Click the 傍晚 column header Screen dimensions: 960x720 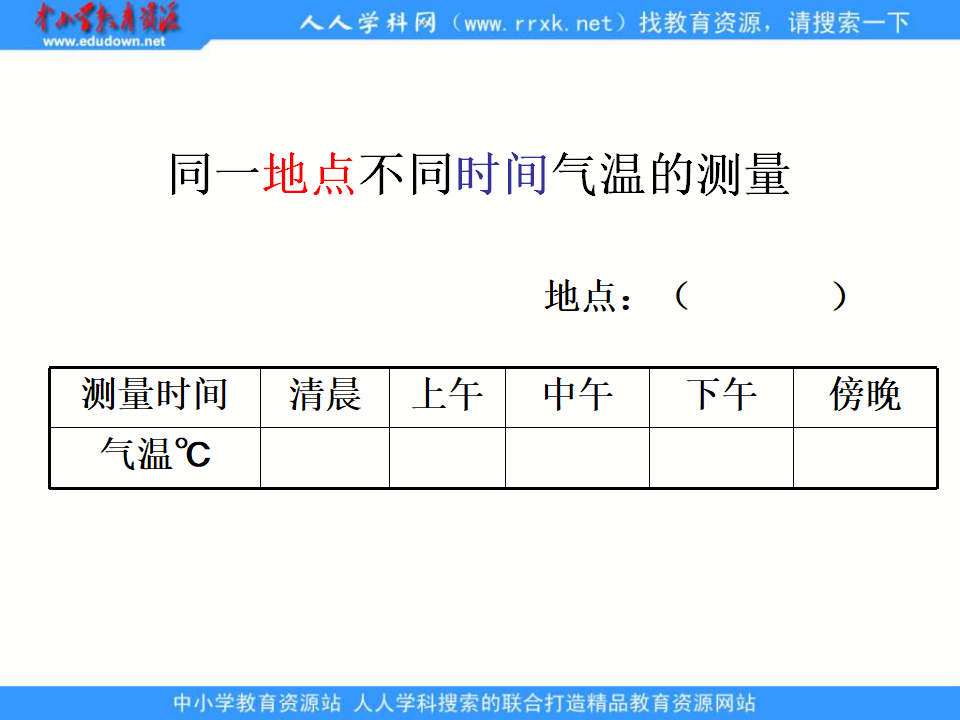865,397
